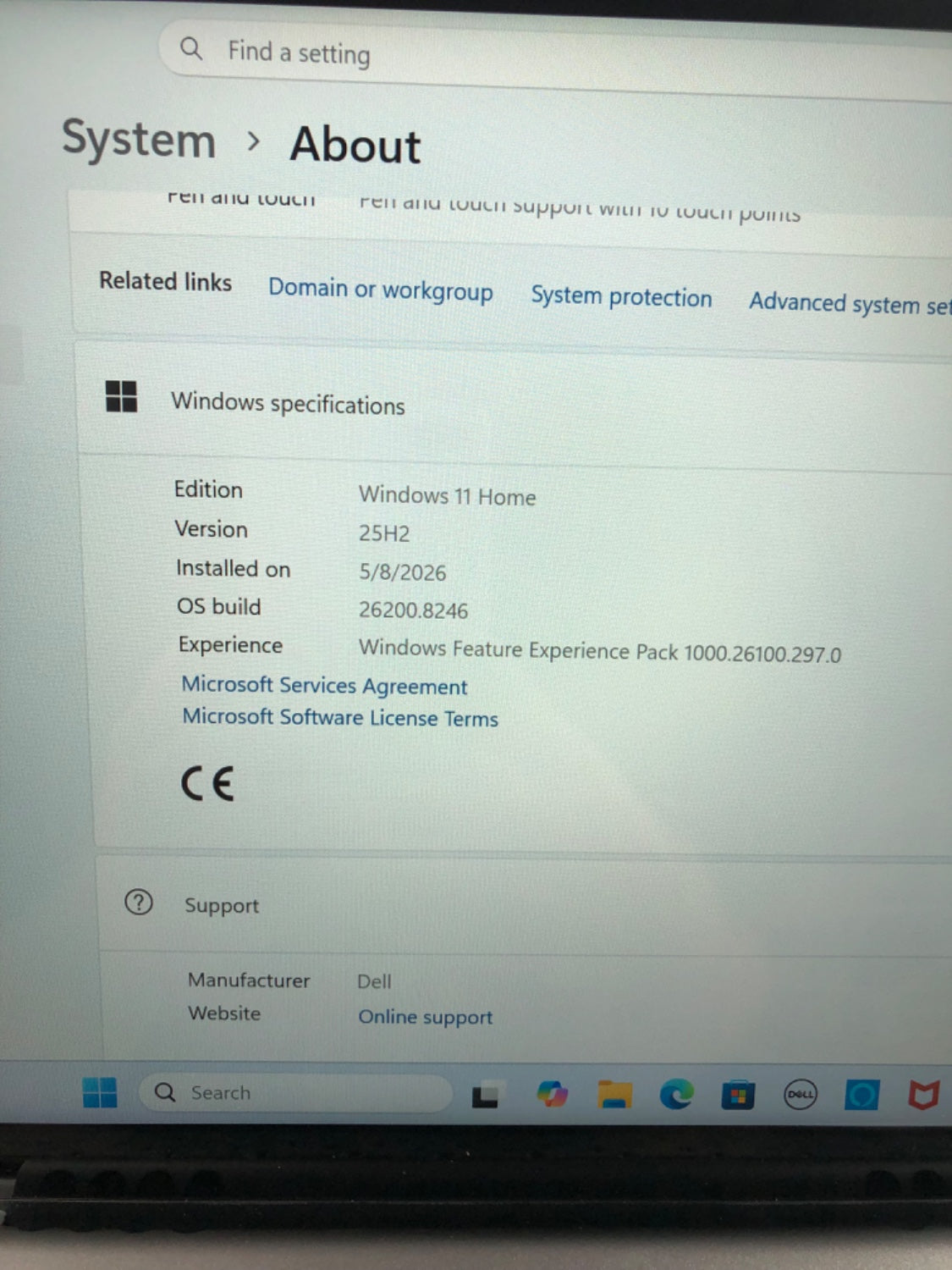Click the Installed on label
952x1270 pixels.
coord(233,568)
